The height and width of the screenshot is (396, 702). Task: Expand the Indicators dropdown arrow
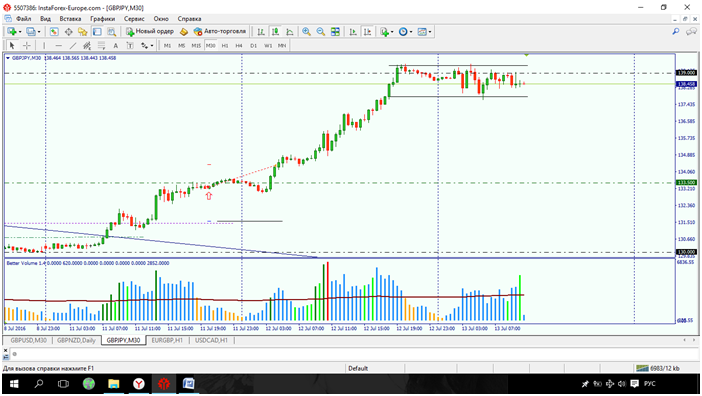pos(392,32)
